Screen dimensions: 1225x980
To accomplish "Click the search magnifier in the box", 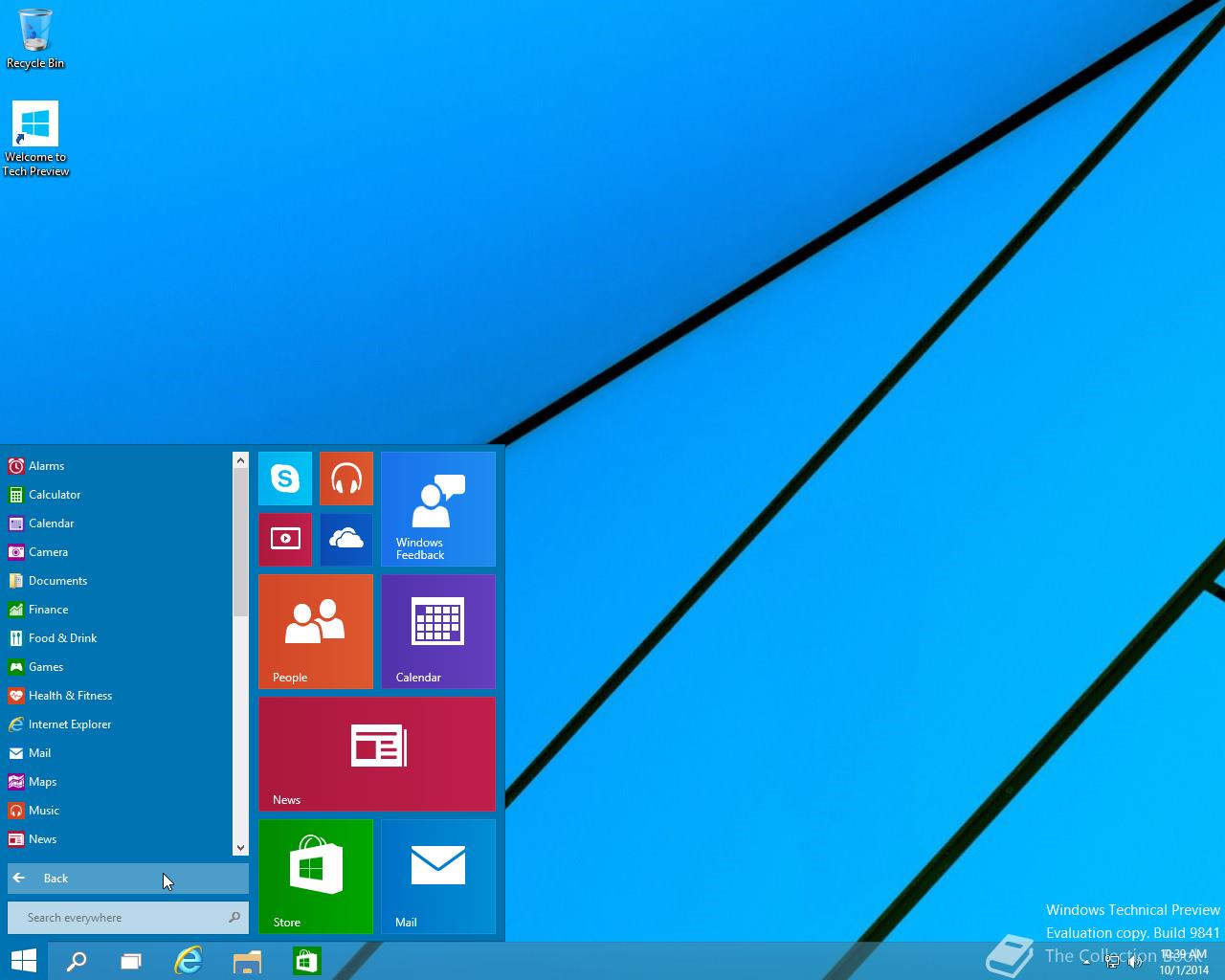I will [234, 918].
